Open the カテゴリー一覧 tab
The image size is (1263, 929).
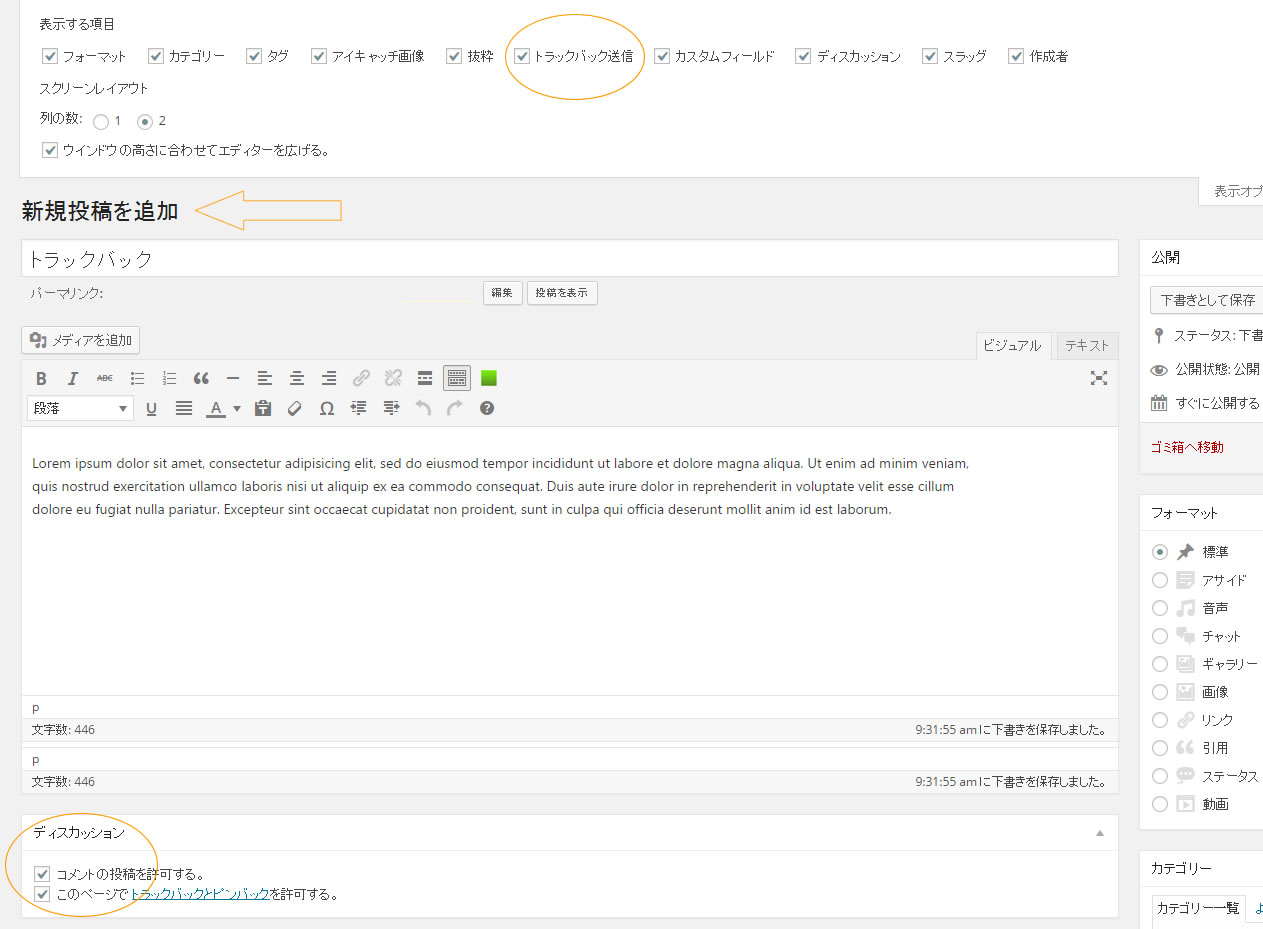coord(1197,908)
